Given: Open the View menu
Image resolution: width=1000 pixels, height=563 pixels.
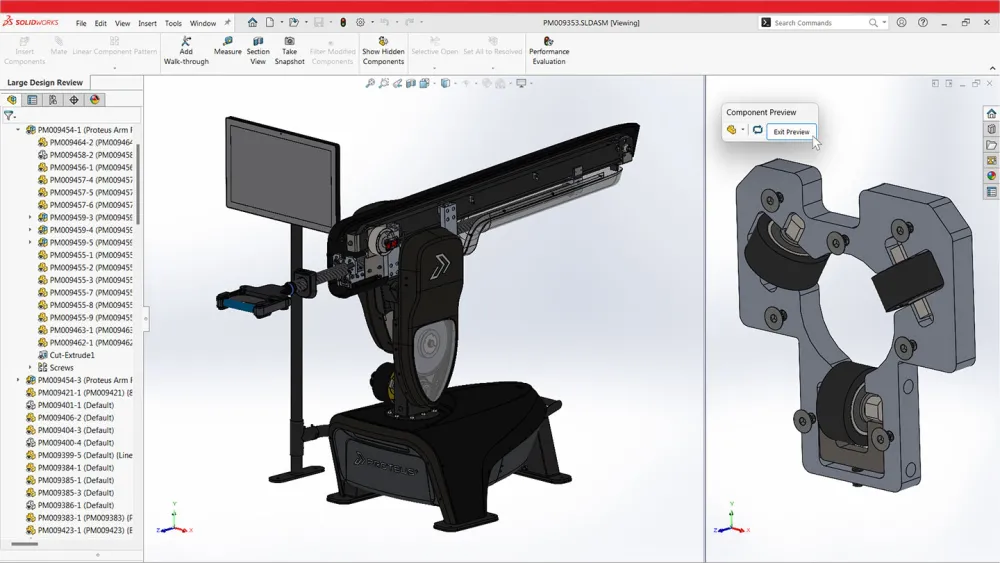Looking at the screenshot, I should (122, 23).
